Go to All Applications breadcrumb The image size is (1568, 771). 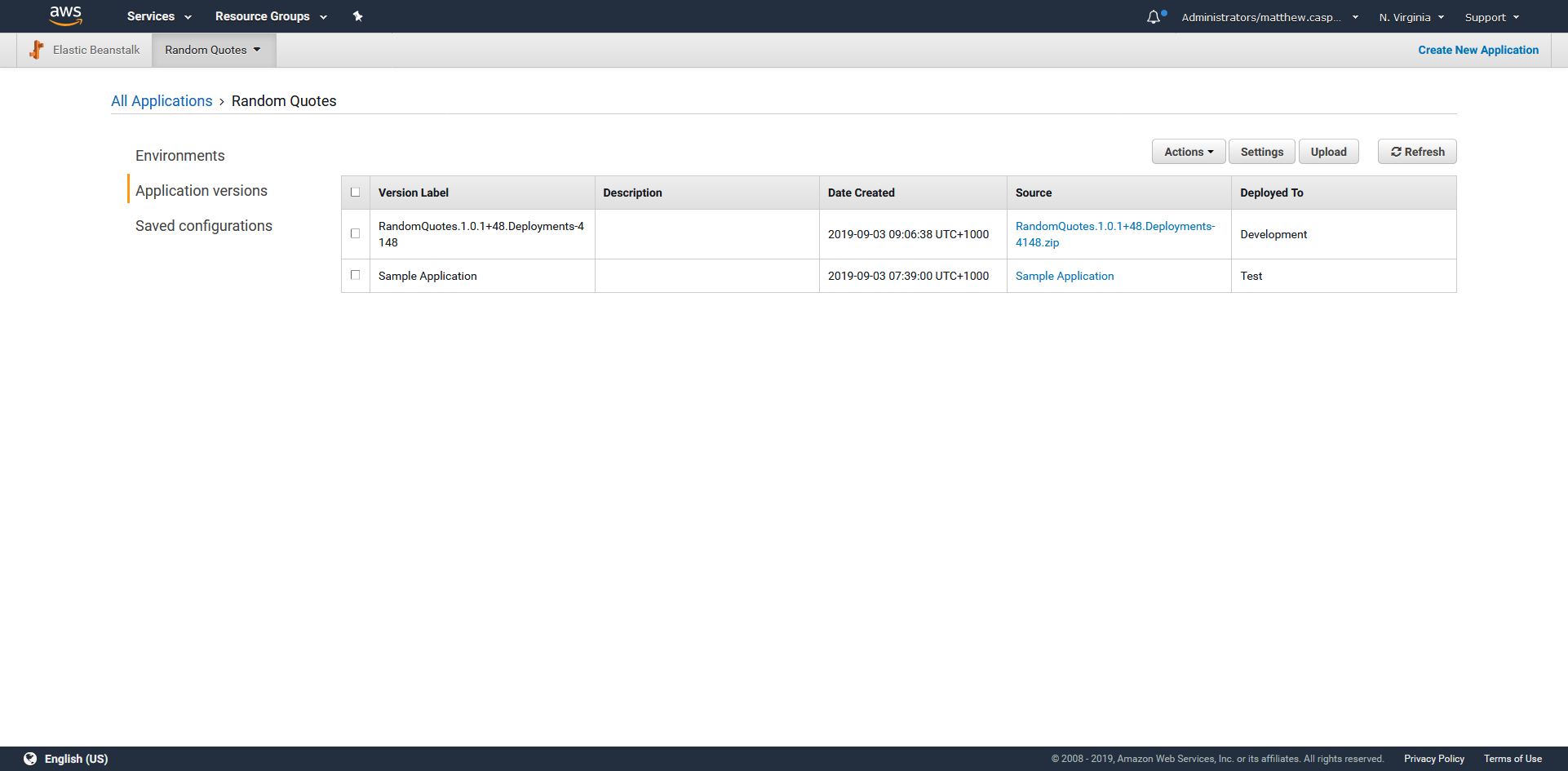pos(162,101)
